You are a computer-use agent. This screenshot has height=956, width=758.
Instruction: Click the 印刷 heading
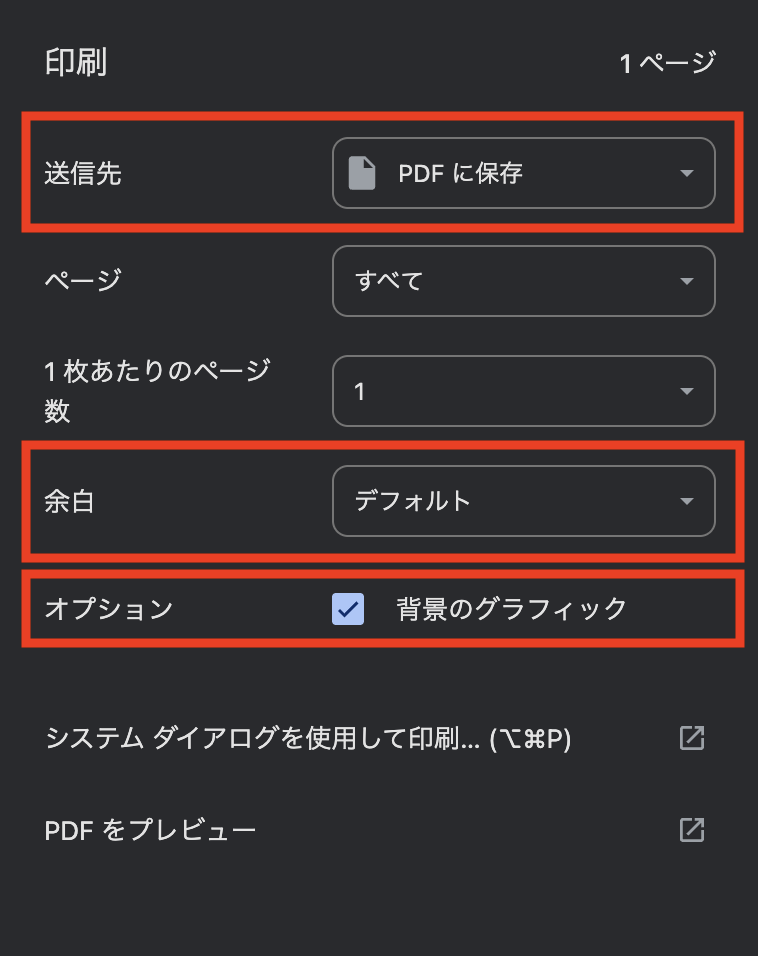[76, 62]
